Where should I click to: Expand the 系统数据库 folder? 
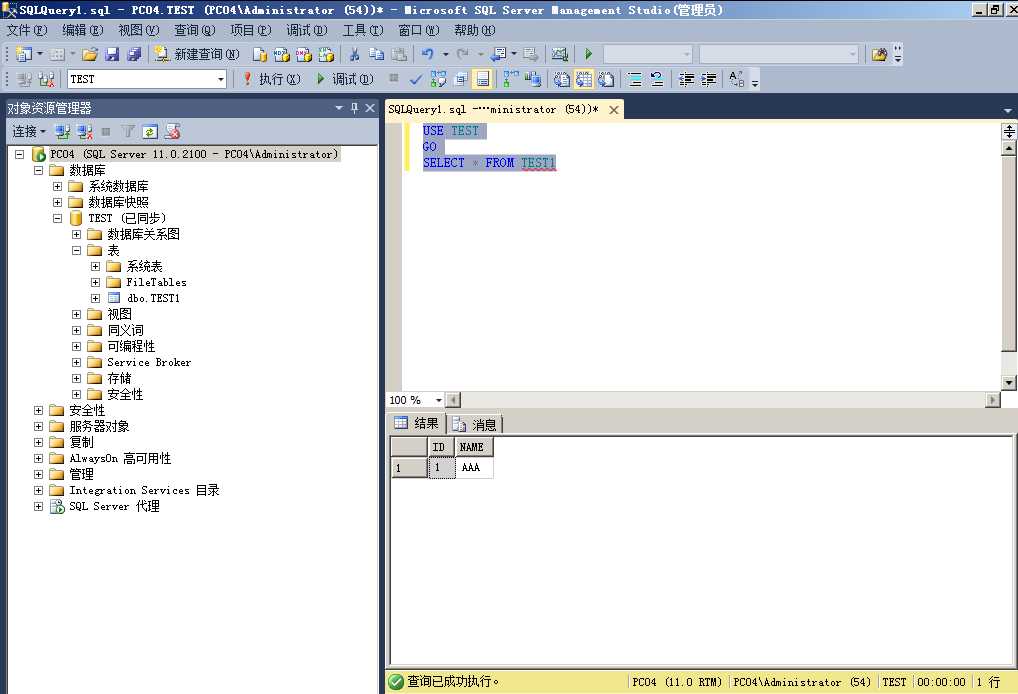(57, 186)
